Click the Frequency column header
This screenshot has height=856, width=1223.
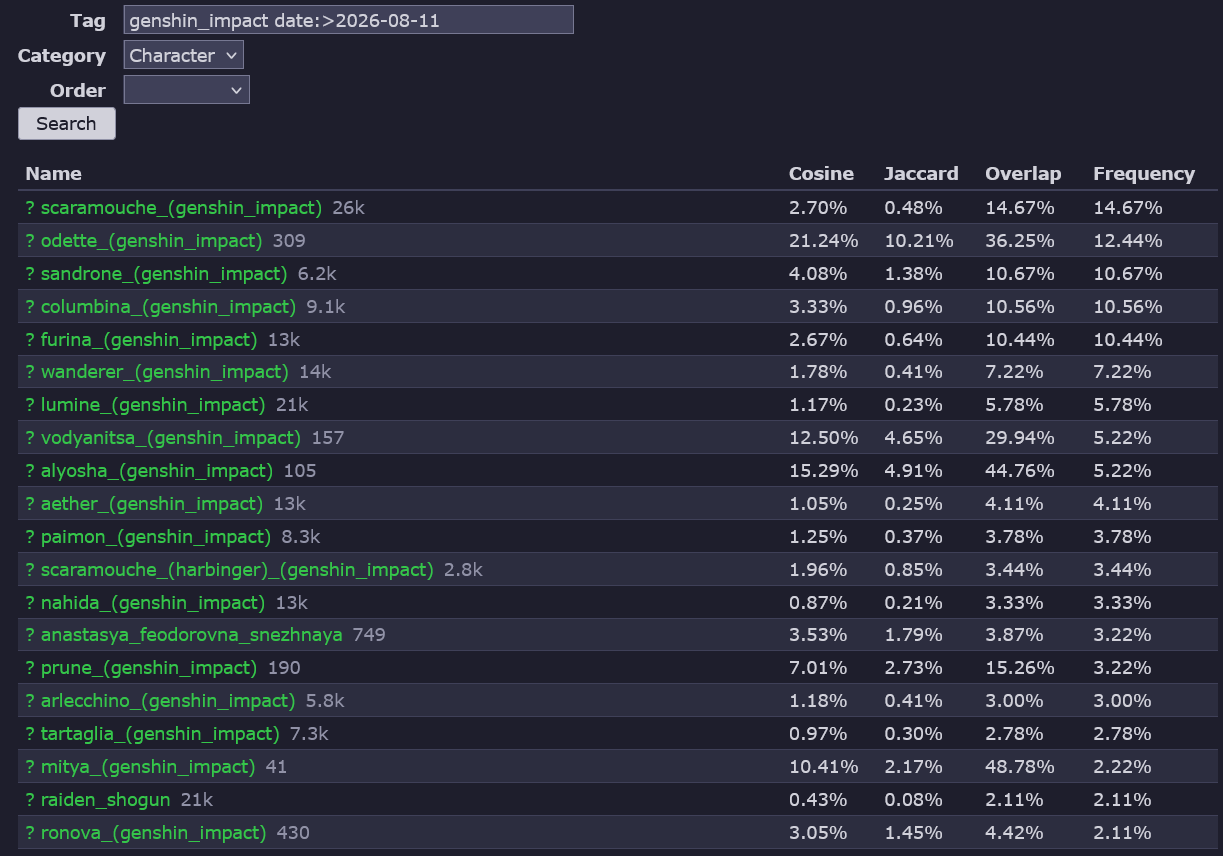click(x=1144, y=174)
